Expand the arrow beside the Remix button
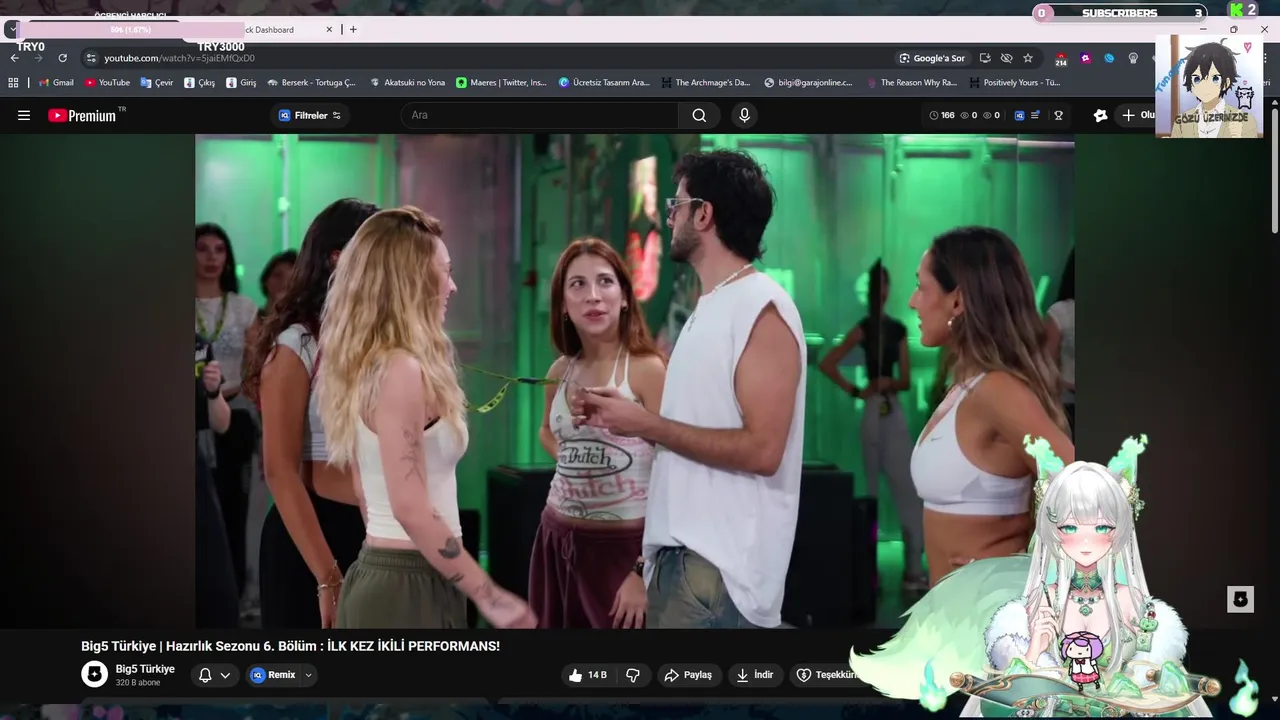Viewport: 1280px width, 720px height. (x=309, y=675)
